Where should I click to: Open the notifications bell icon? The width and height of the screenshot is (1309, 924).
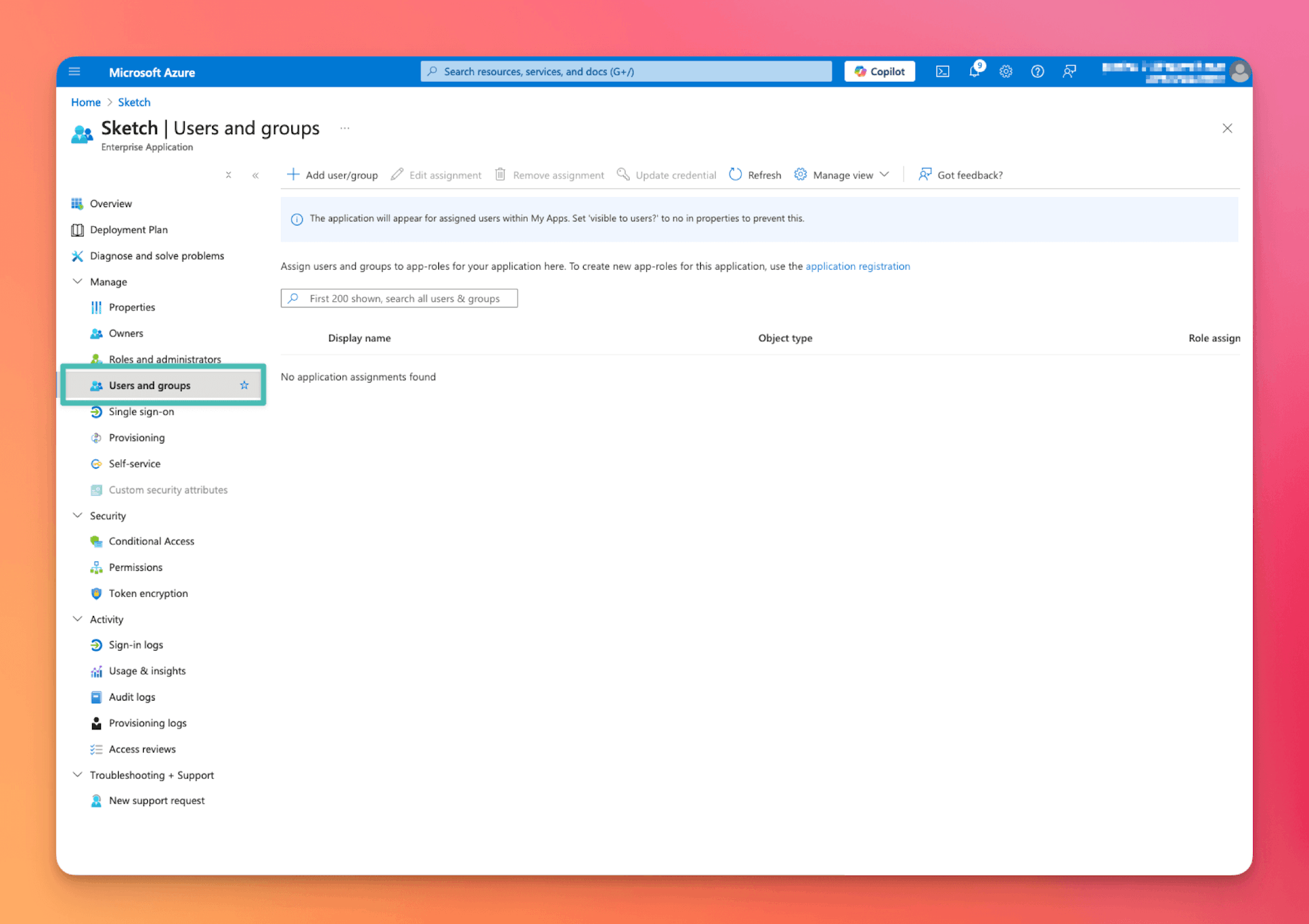tap(975, 71)
